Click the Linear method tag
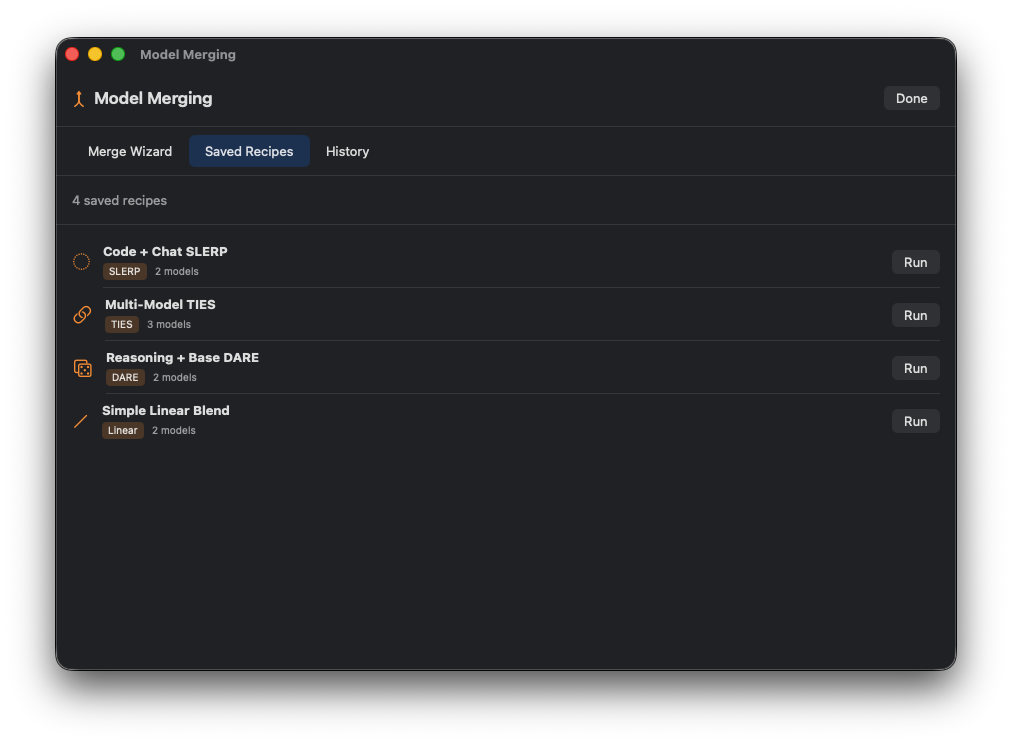This screenshot has width=1012, height=744. tap(123, 431)
